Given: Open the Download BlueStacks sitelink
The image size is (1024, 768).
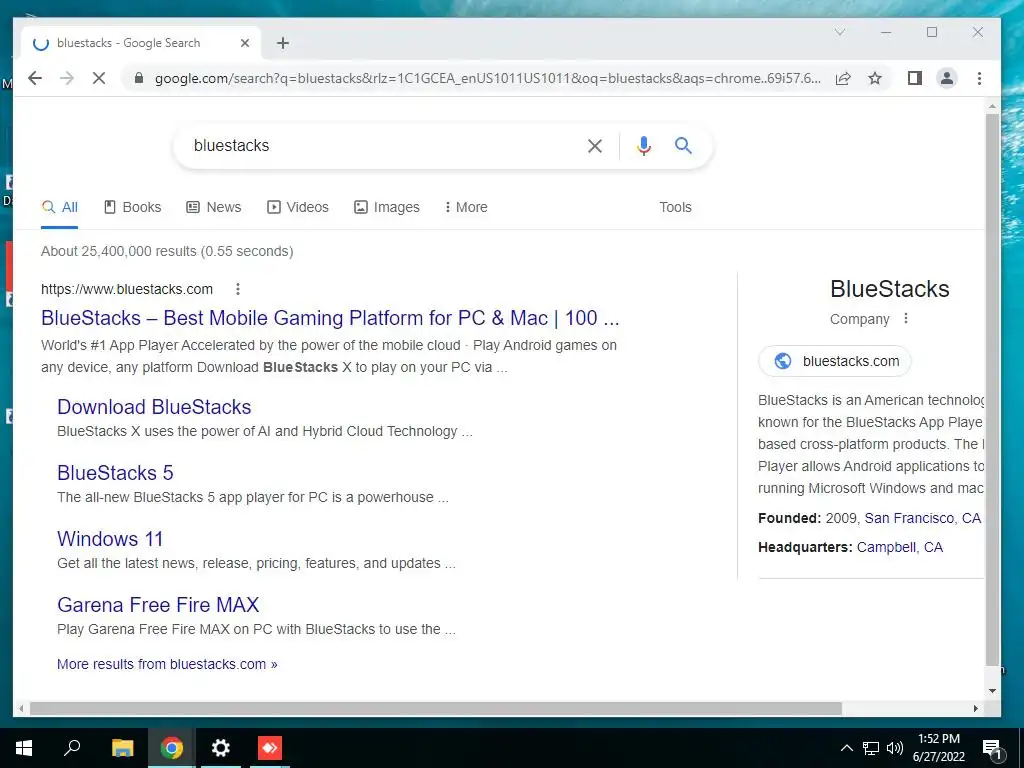Looking at the screenshot, I should (x=154, y=407).
